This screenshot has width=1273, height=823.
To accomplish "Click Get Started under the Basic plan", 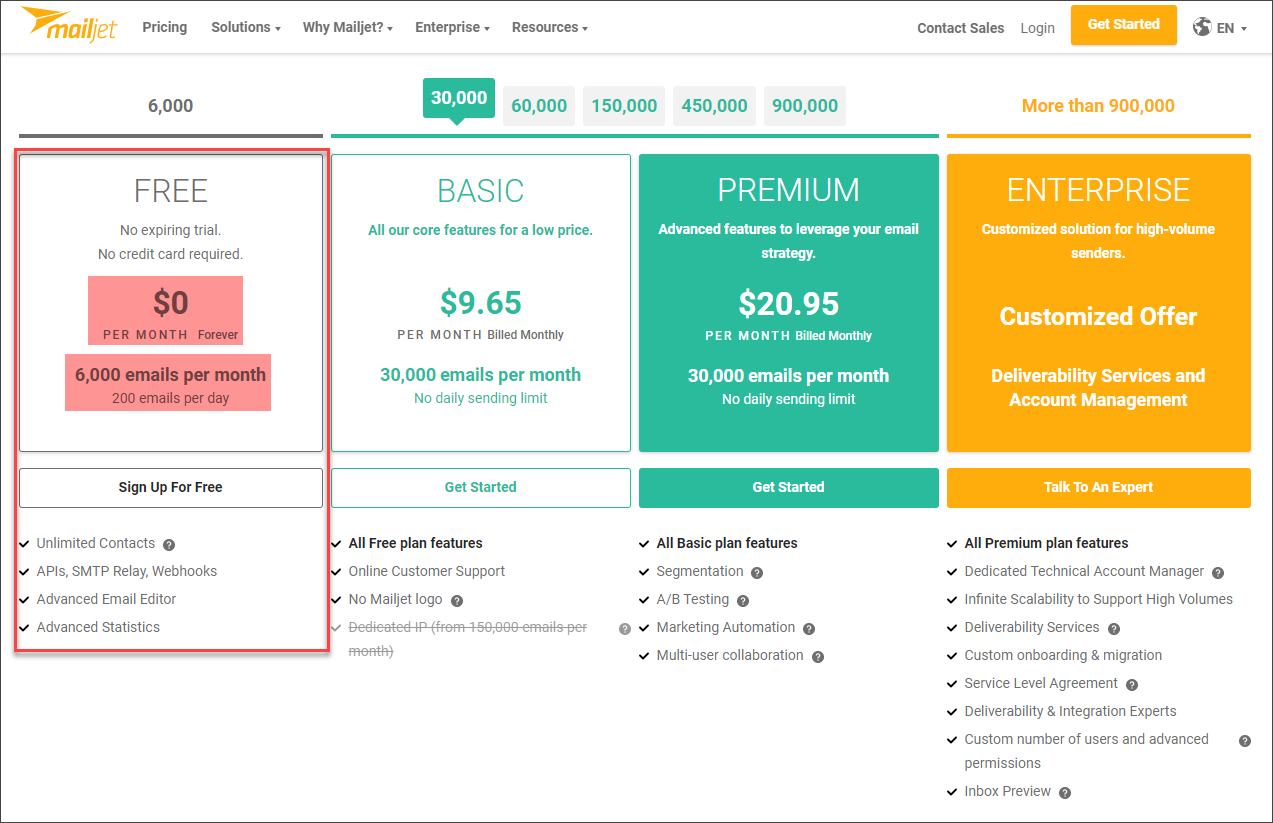I will 481,488.
